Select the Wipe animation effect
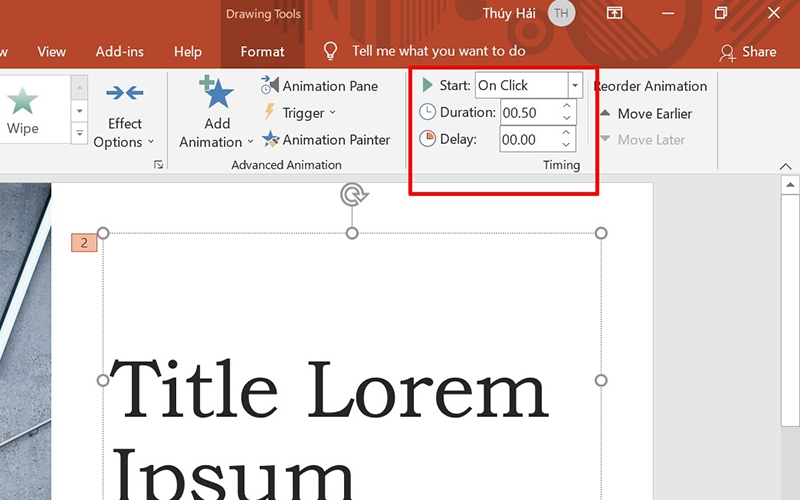 point(22,110)
